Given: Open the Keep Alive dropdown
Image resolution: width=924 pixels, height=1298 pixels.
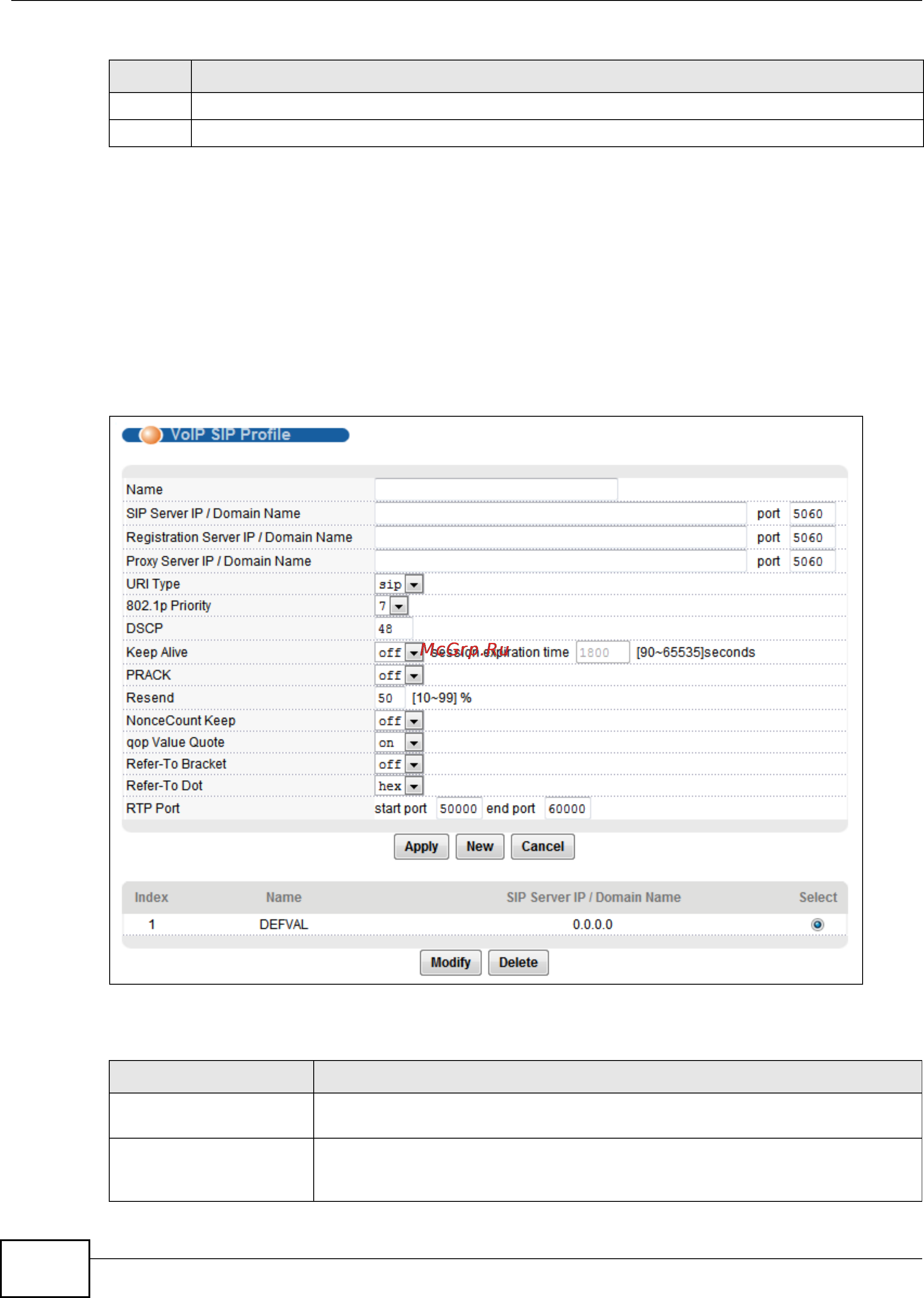Looking at the screenshot, I should (x=413, y=652).
